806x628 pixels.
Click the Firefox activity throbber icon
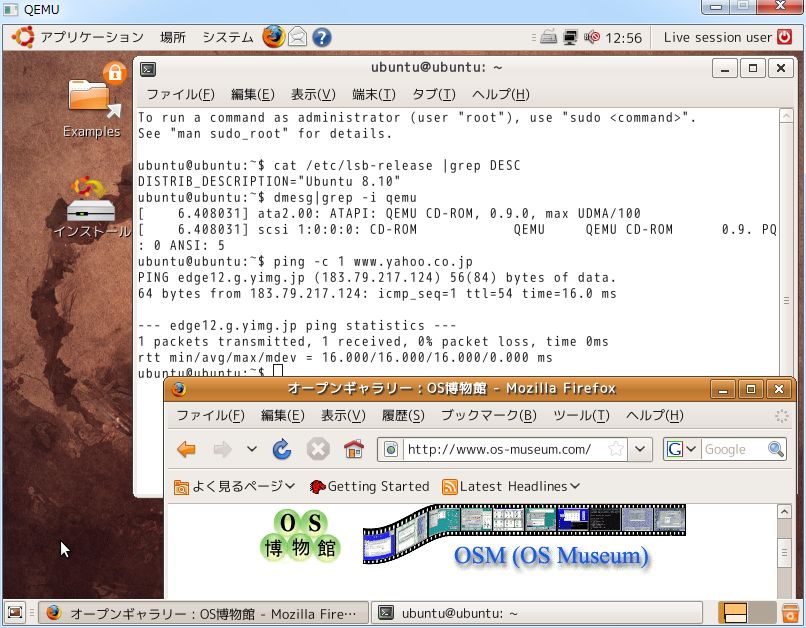pos(781,416)
